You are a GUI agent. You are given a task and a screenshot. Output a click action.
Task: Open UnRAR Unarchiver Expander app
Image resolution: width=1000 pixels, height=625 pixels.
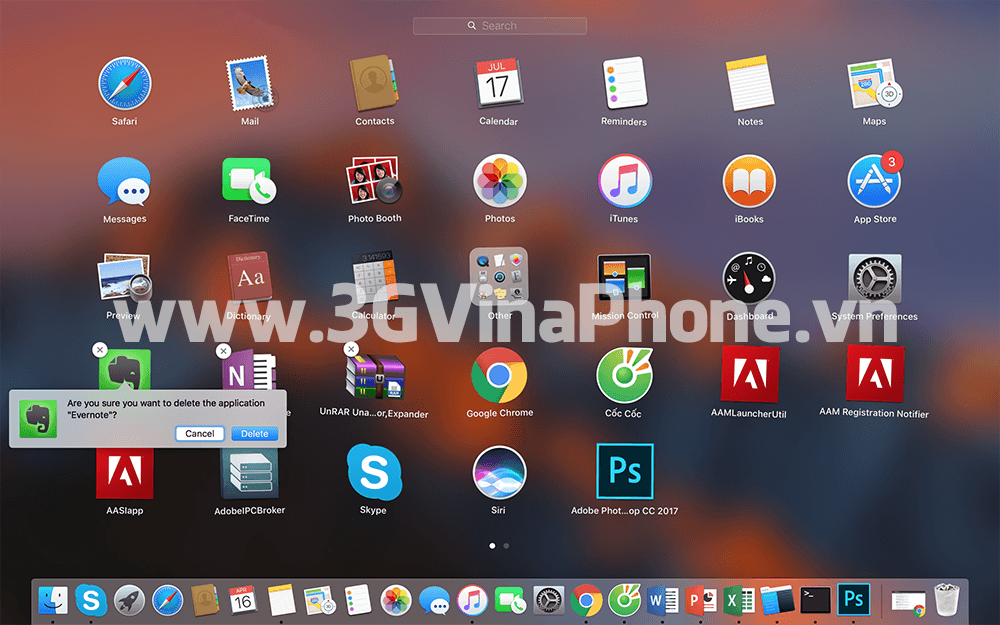pyautogui.click(x=375, y=376)
